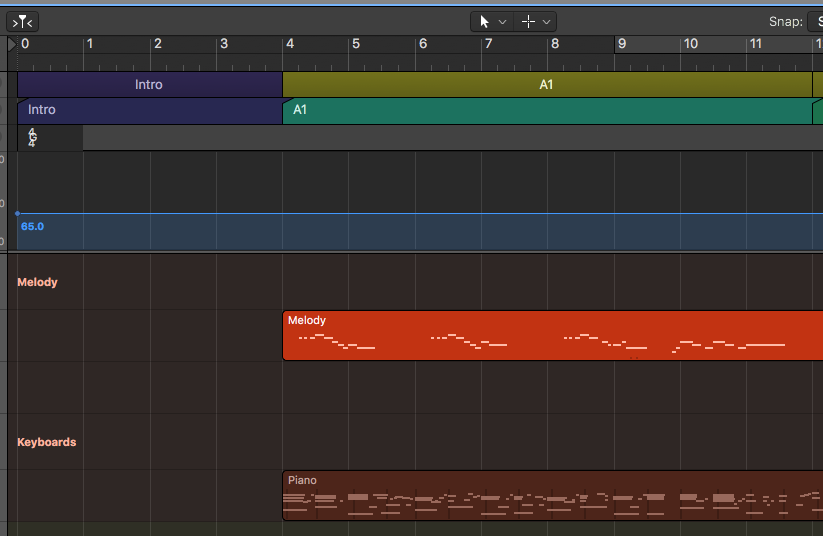
Task: Click bar 6 in the ruler
Action: (423, 44)
